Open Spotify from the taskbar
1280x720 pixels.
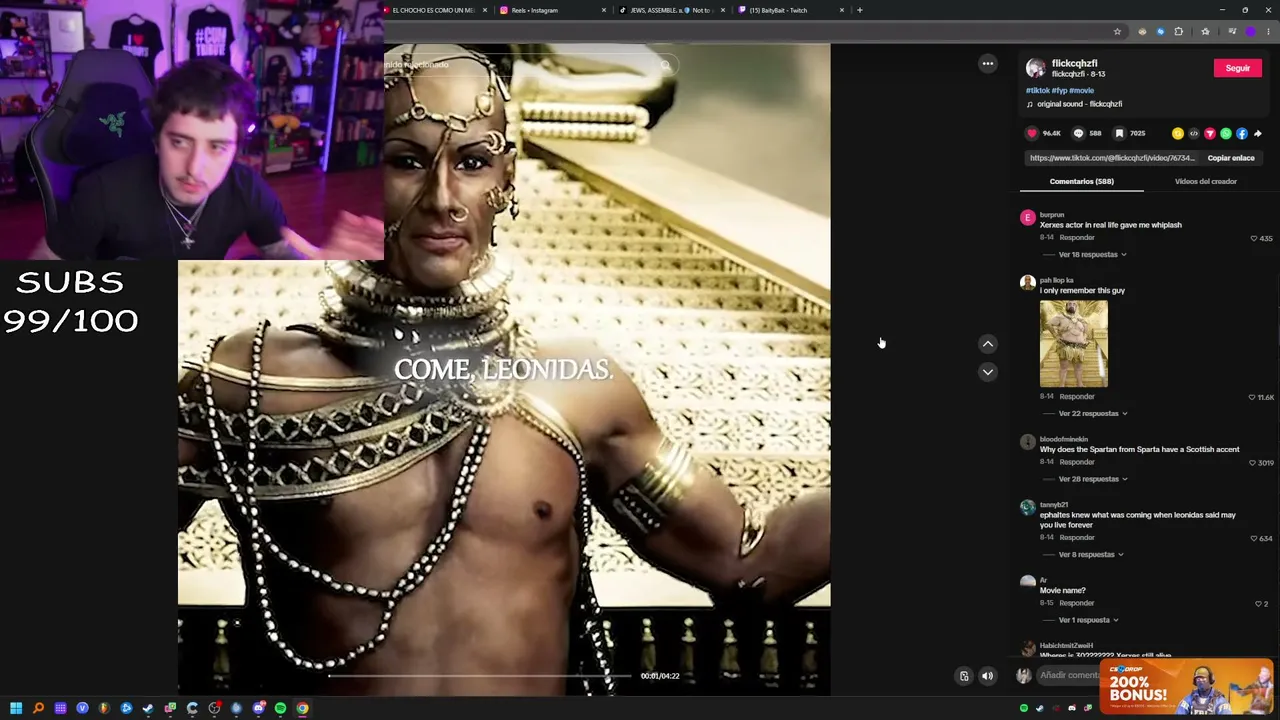pyautogui.click(x=280, y=708)
